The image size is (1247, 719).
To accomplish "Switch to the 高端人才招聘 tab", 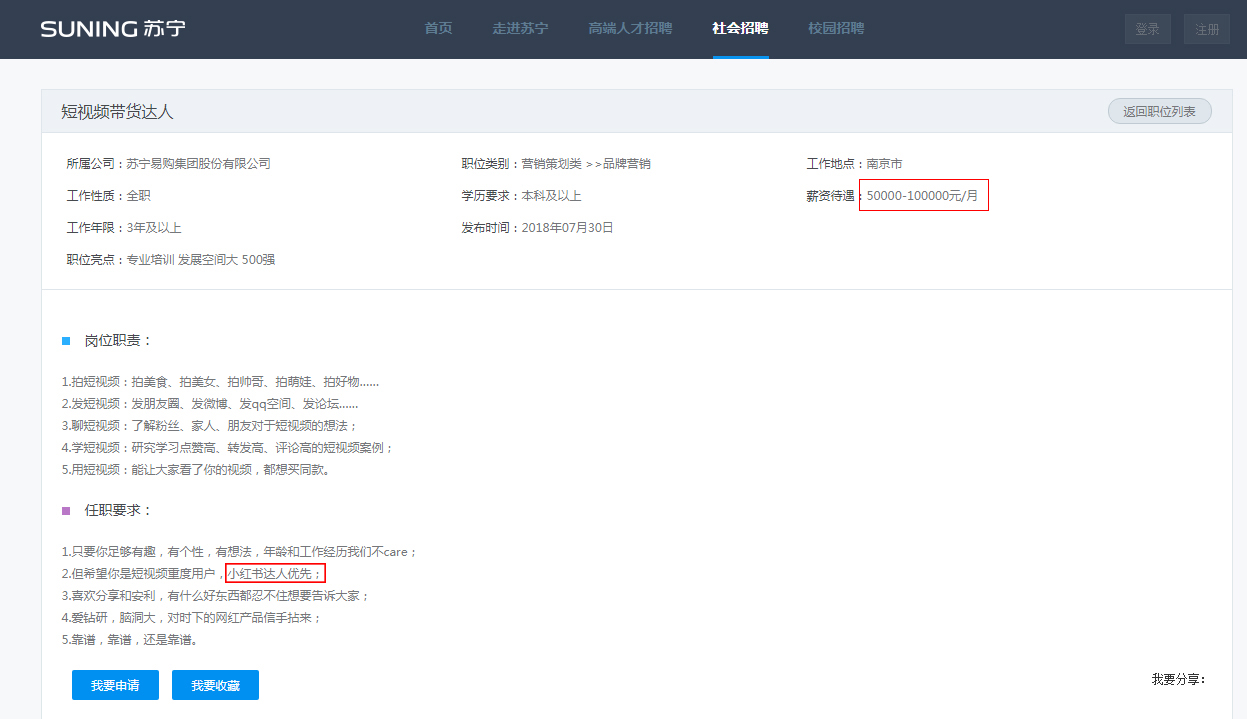I will point(629,29).
